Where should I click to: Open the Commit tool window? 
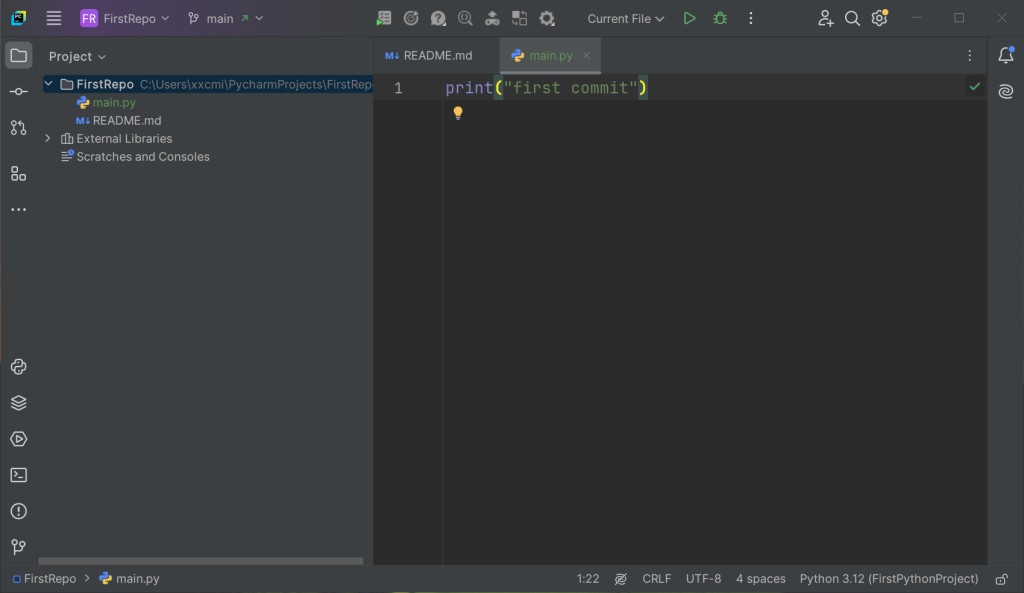pos(18,92)
